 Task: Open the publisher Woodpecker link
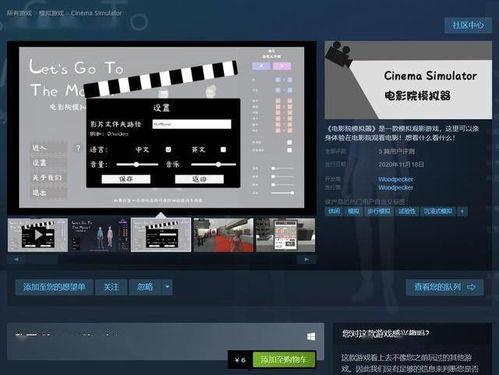click(x=395, y=188)
